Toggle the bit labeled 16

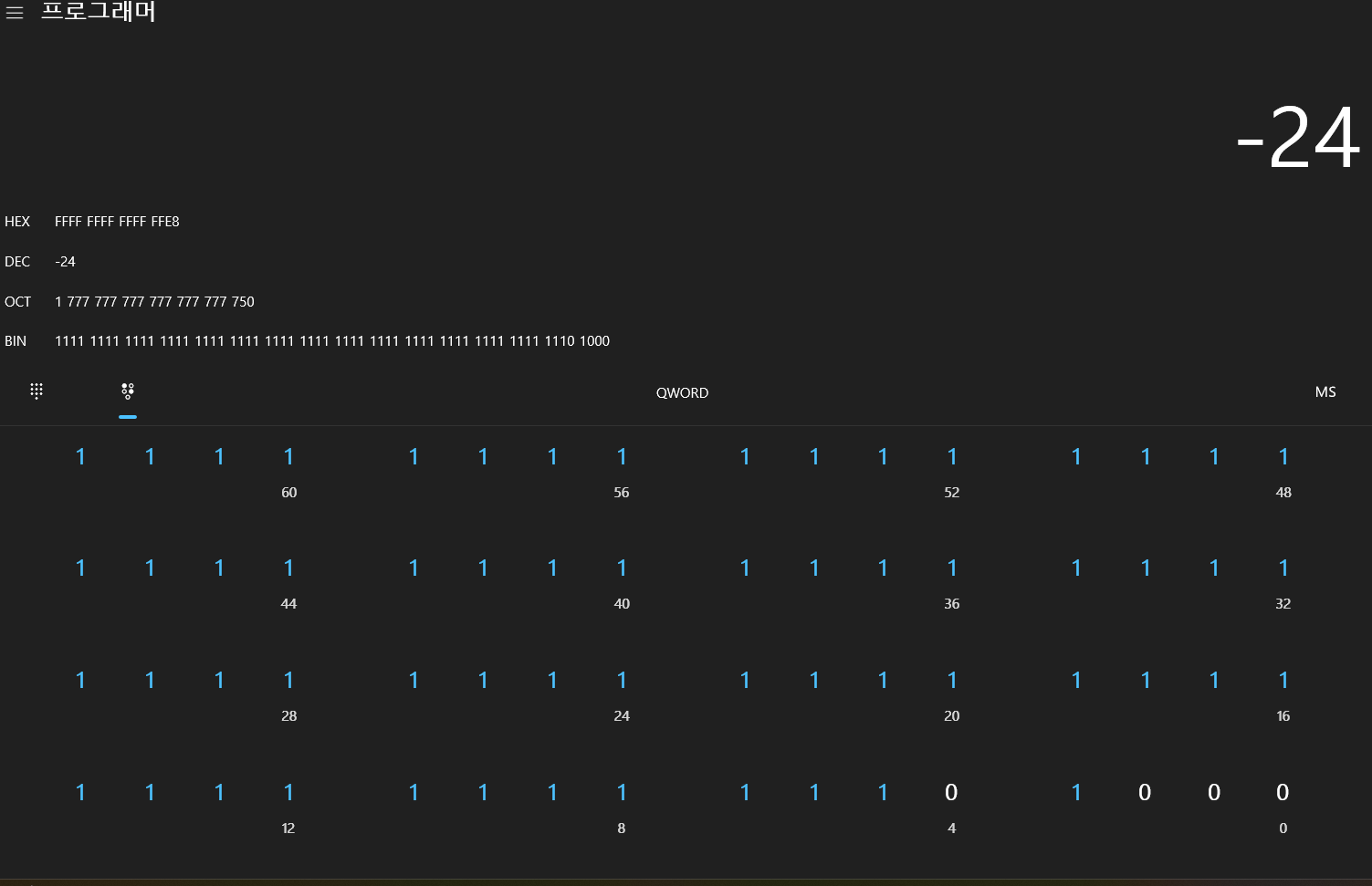[x=1283, y=681]
